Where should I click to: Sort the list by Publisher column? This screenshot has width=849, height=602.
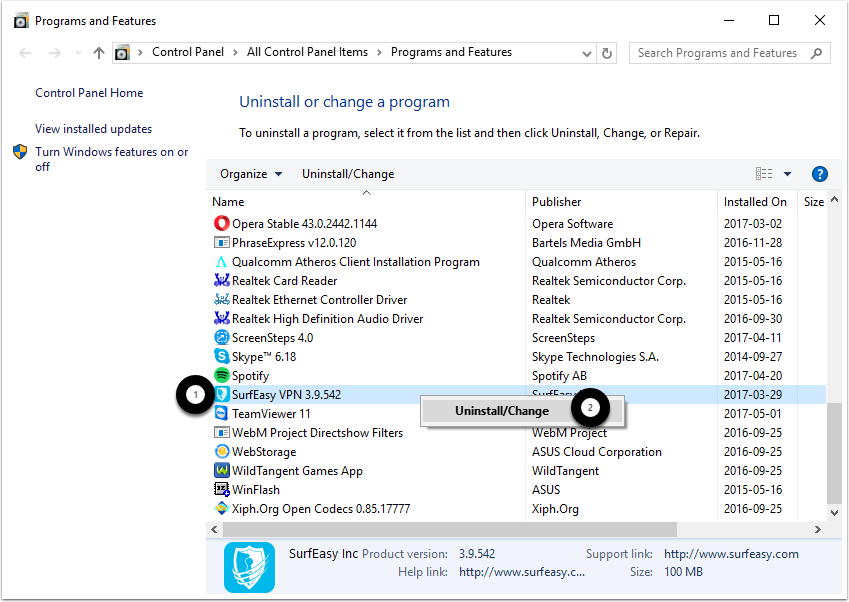point(622,201)
